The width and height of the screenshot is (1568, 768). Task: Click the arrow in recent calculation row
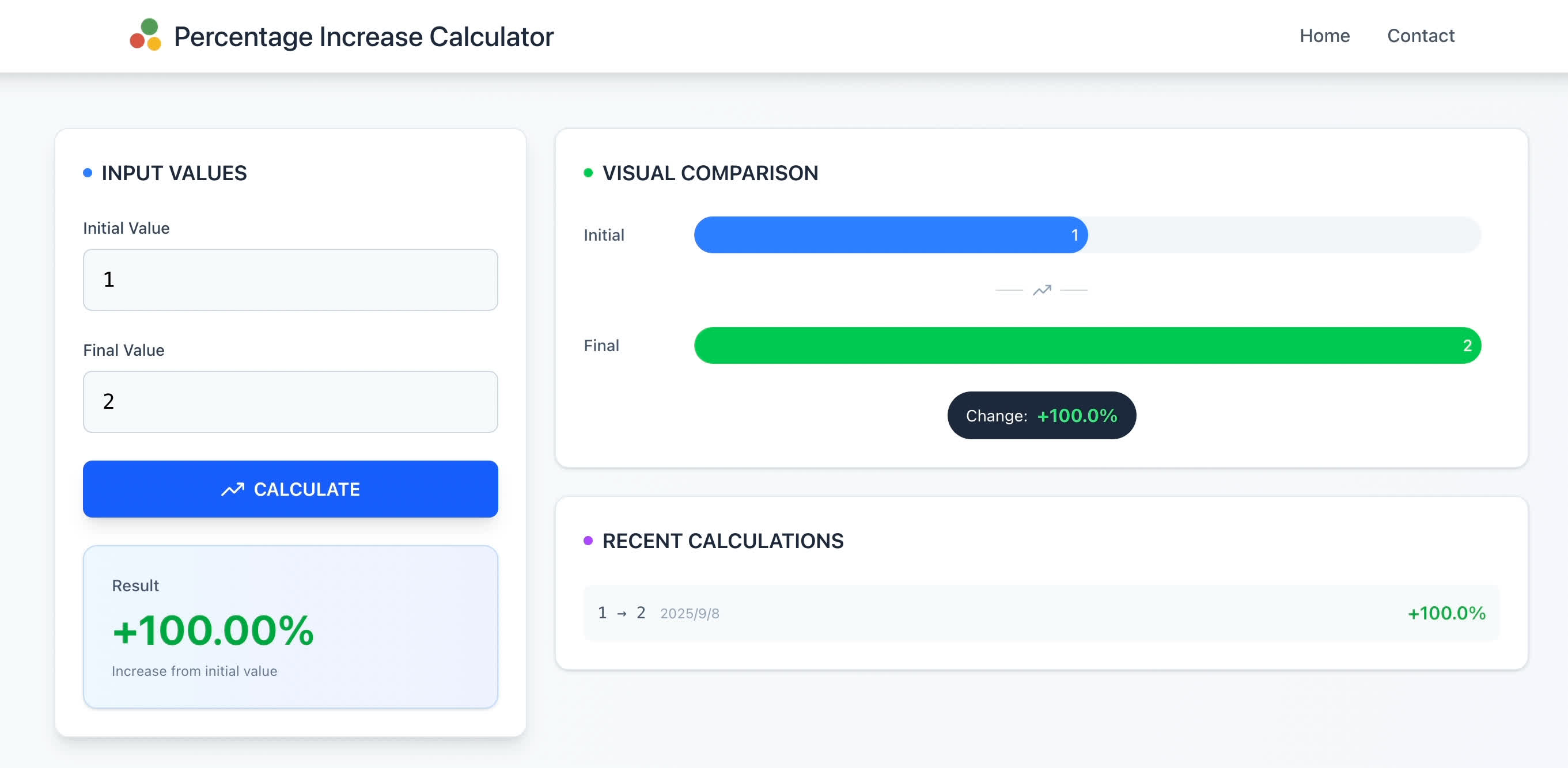[622, 614]
